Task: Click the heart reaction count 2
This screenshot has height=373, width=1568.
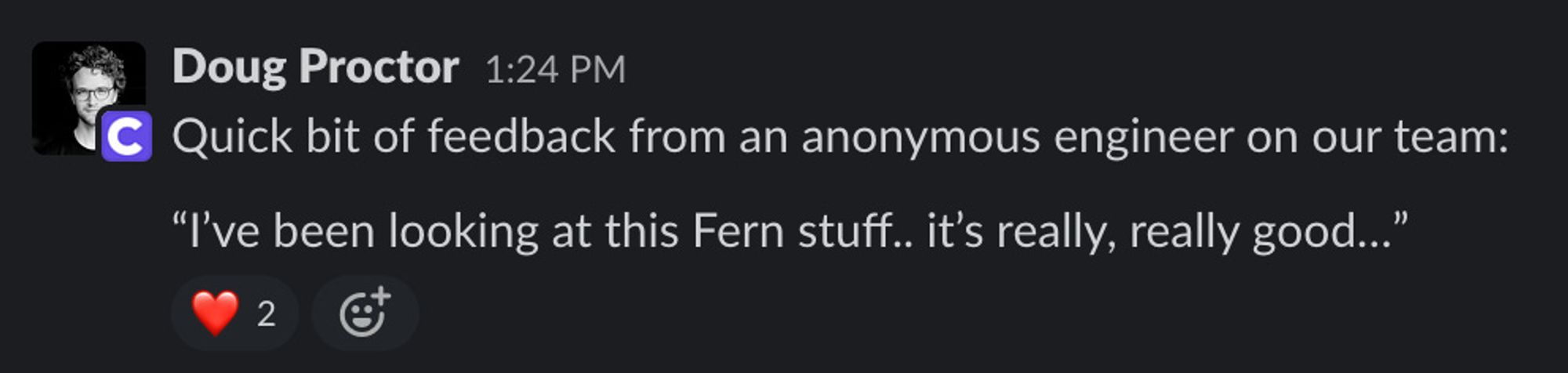Action: point(267,314)
